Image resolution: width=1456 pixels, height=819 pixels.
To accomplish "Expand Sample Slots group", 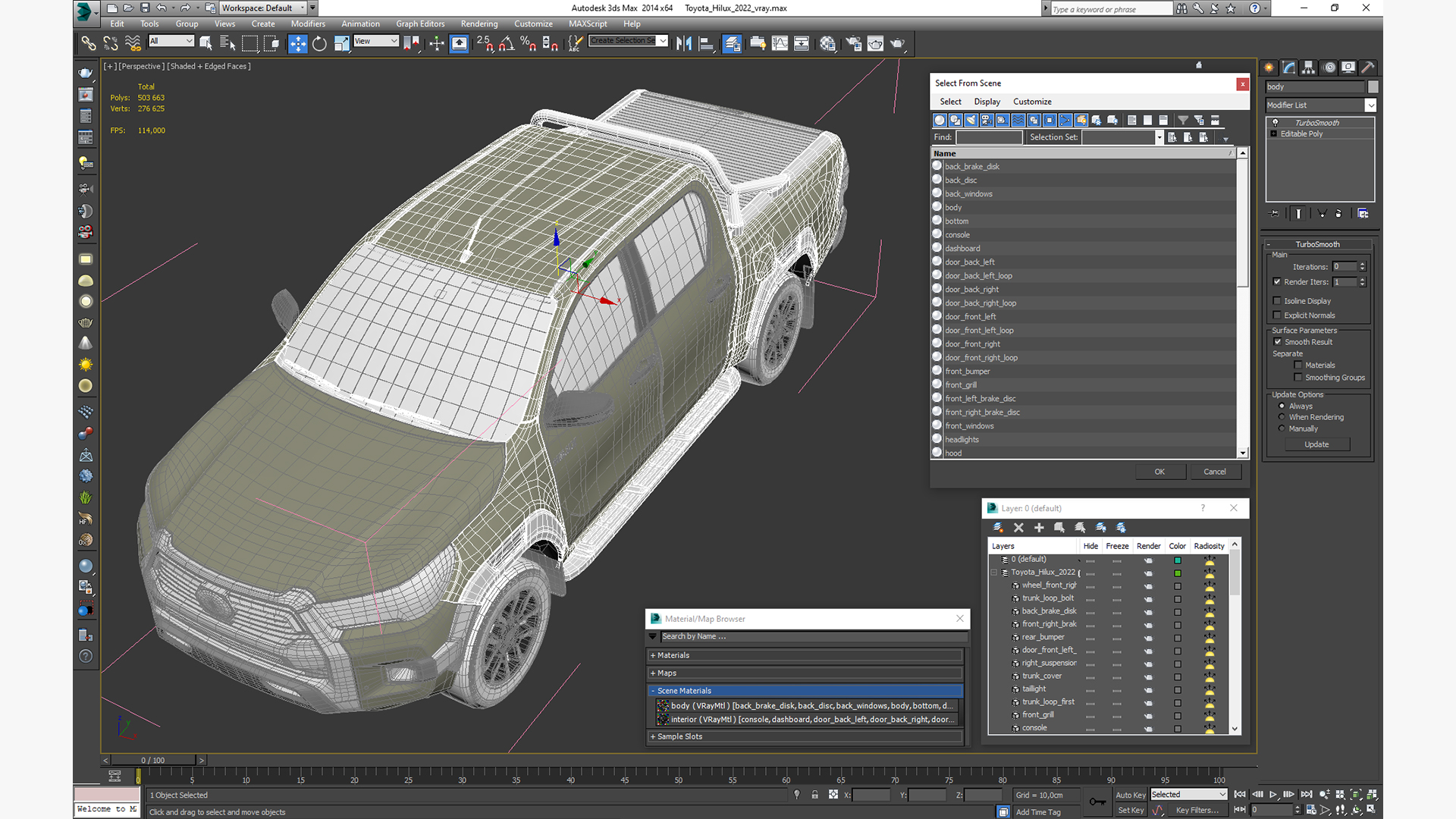I will click(653, 737).
